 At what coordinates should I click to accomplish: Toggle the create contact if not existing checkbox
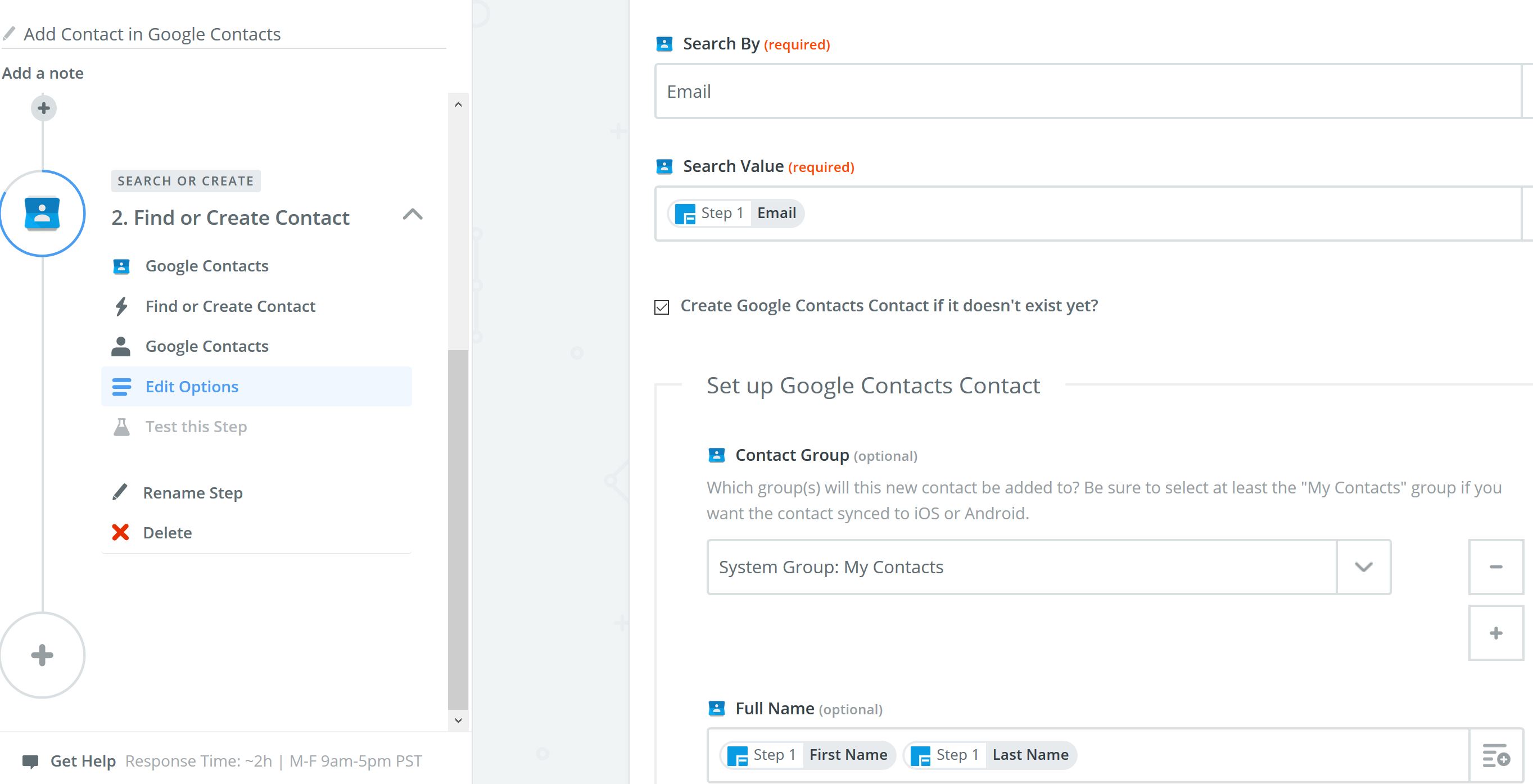pyautogui.click(x=662, y=307)
